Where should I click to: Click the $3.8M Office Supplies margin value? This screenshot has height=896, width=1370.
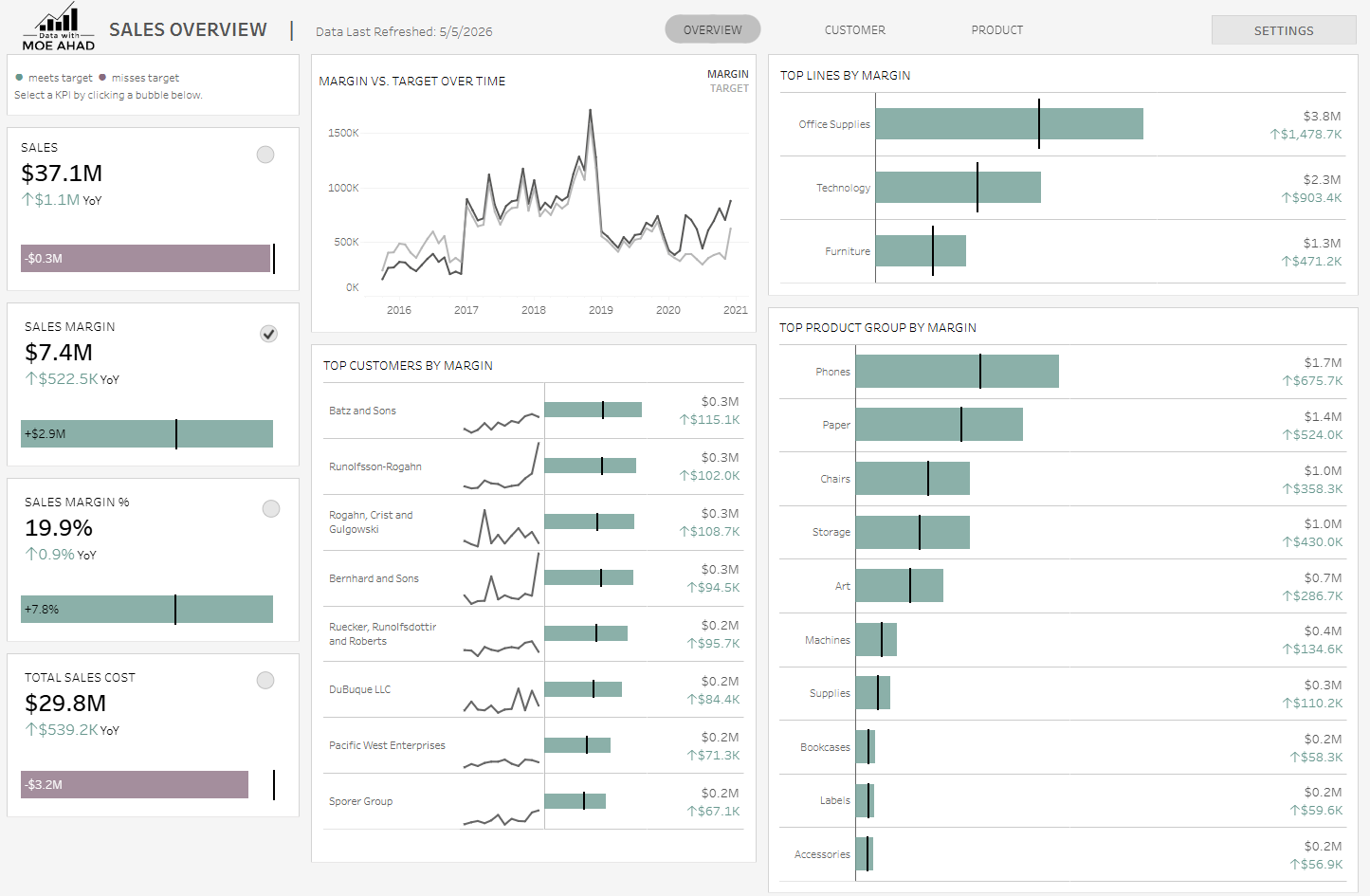click(1322, 117)
